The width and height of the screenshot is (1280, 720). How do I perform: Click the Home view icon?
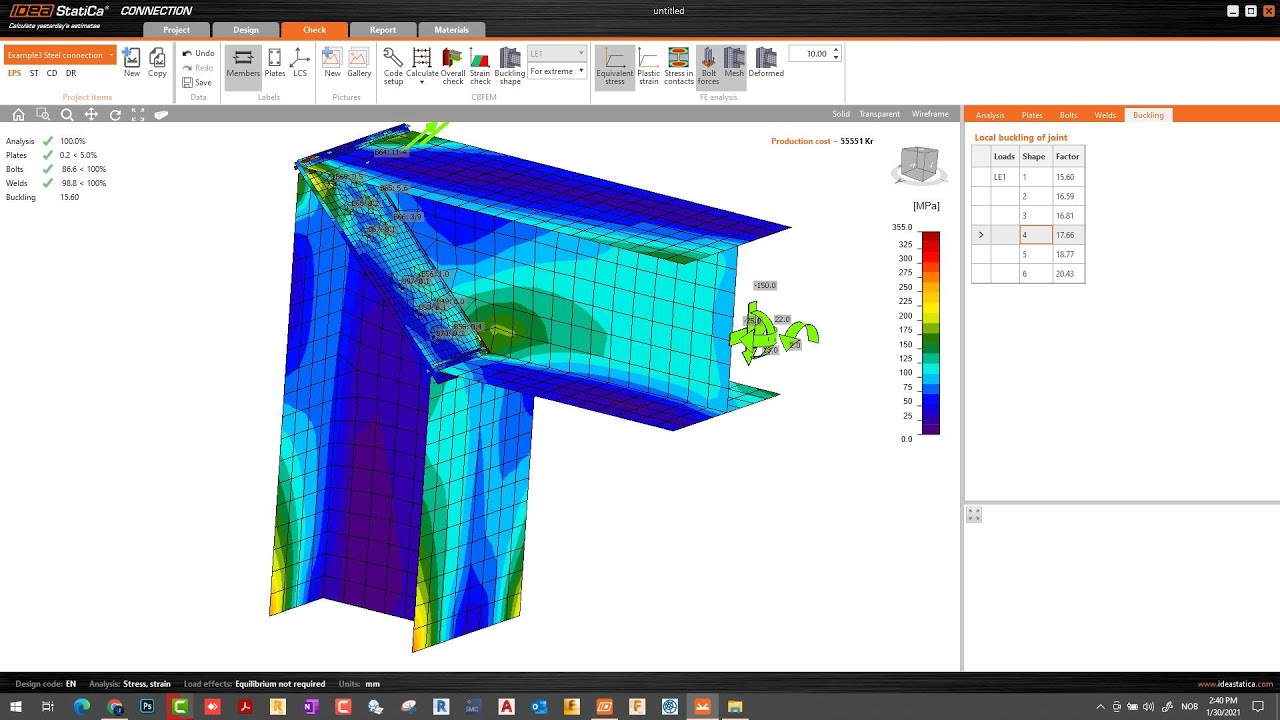click(x=18, y=115)
